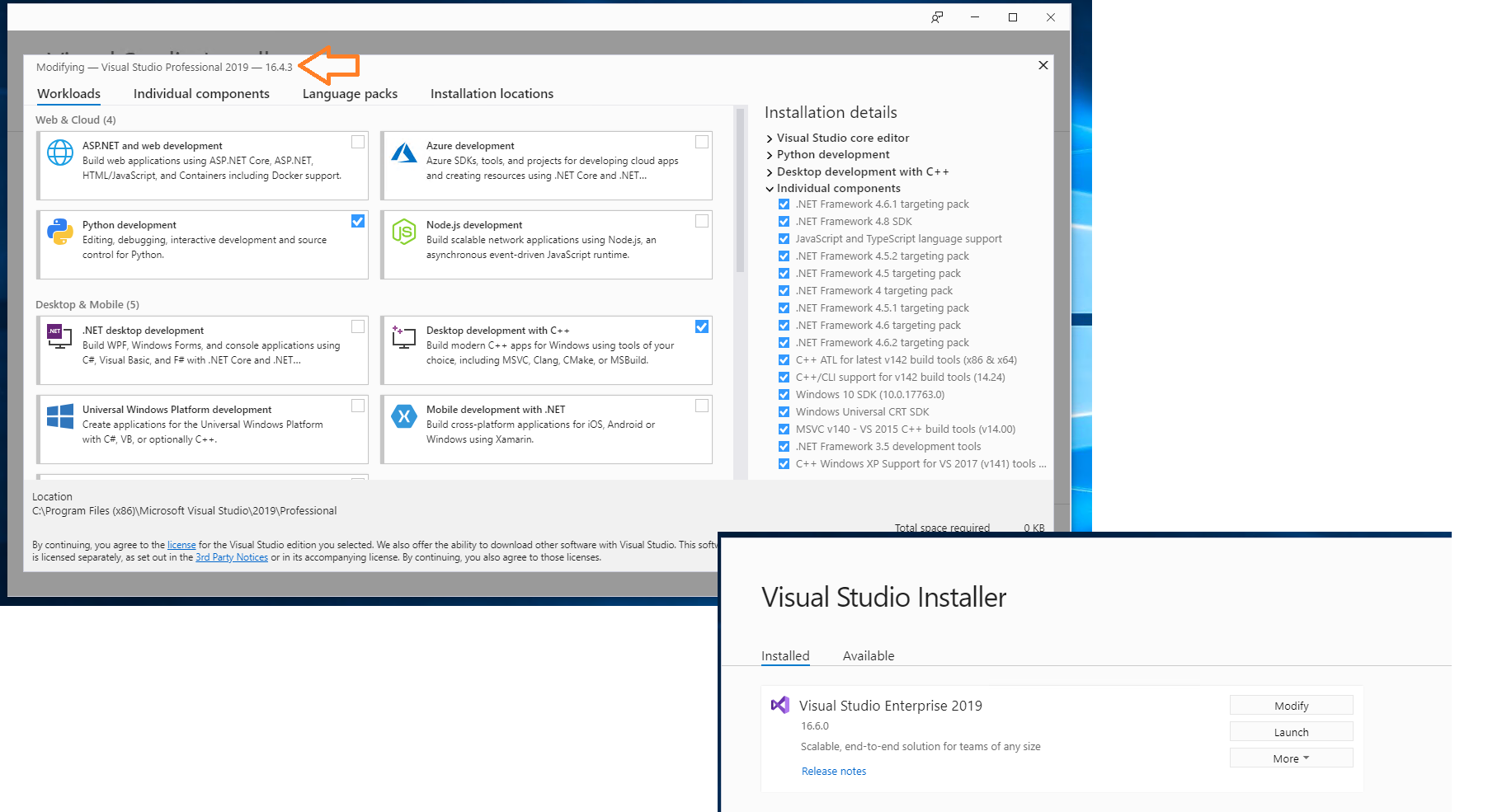Select the Workloads tab
The width and height of the screenshot is (1502, 812).
69,94
